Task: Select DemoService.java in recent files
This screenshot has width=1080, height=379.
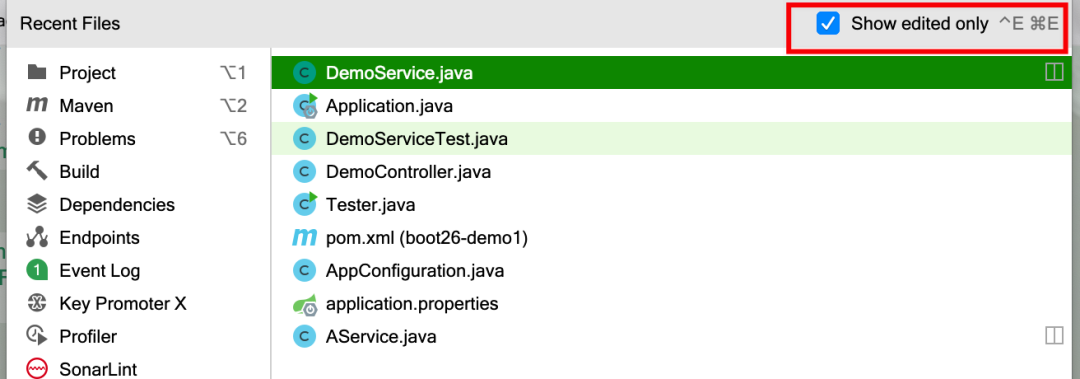Action: (x=672, y=72)
